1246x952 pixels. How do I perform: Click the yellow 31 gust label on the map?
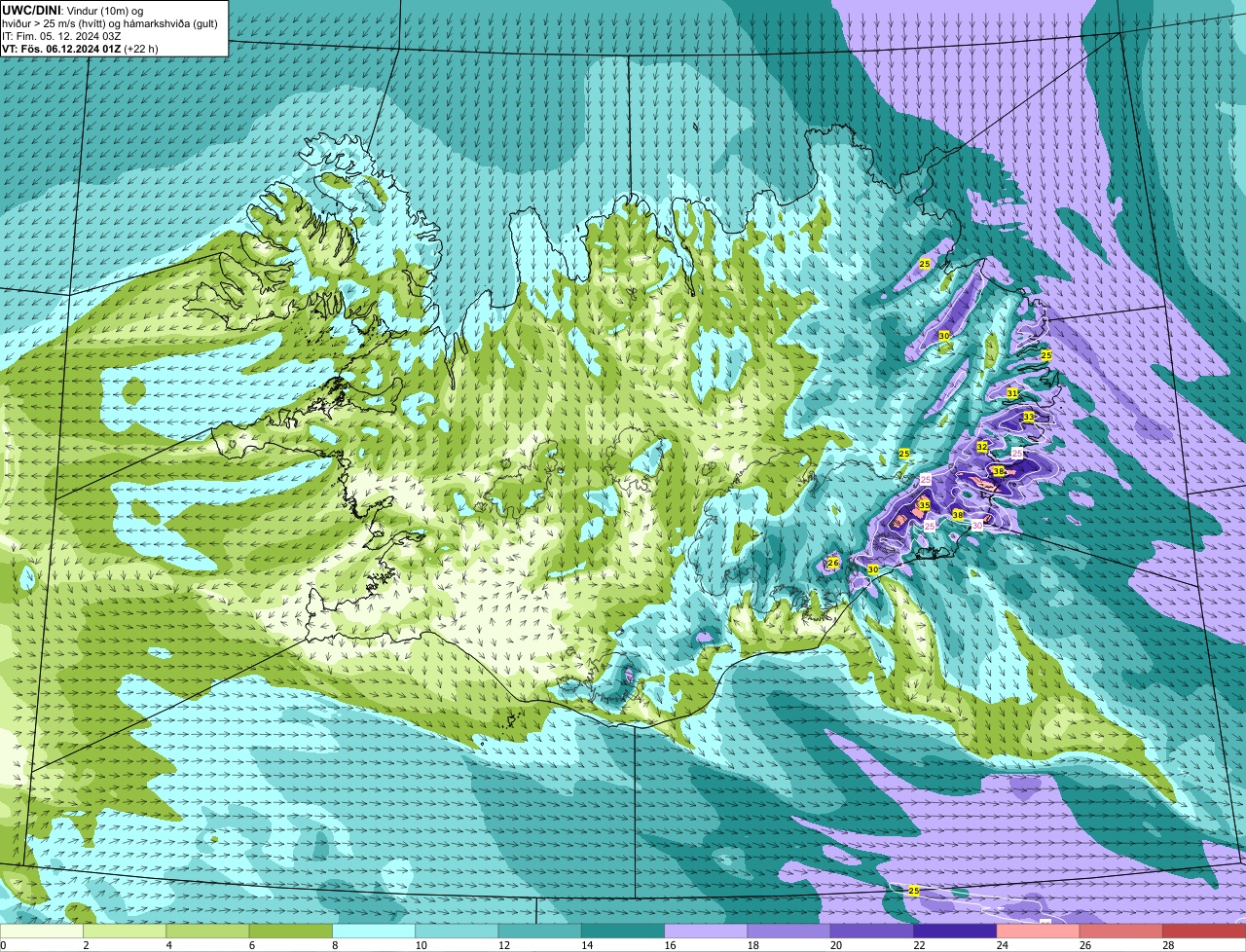[x=1012, y=393]
